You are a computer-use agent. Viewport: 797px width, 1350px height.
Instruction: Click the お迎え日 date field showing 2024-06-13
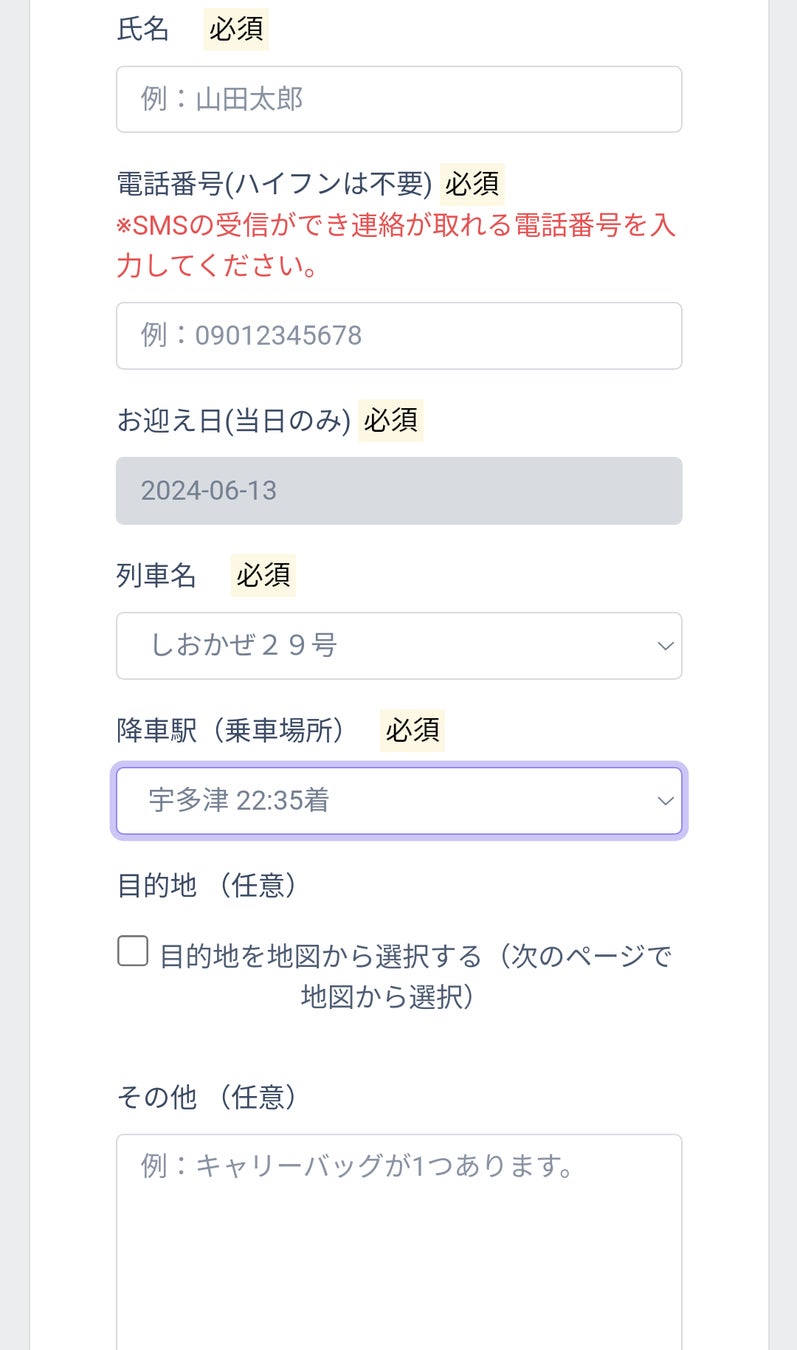coord(398,491)
